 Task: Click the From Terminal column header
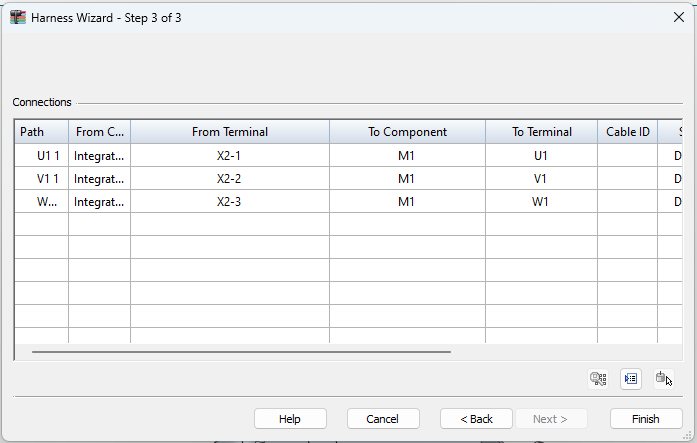(230, 132)
